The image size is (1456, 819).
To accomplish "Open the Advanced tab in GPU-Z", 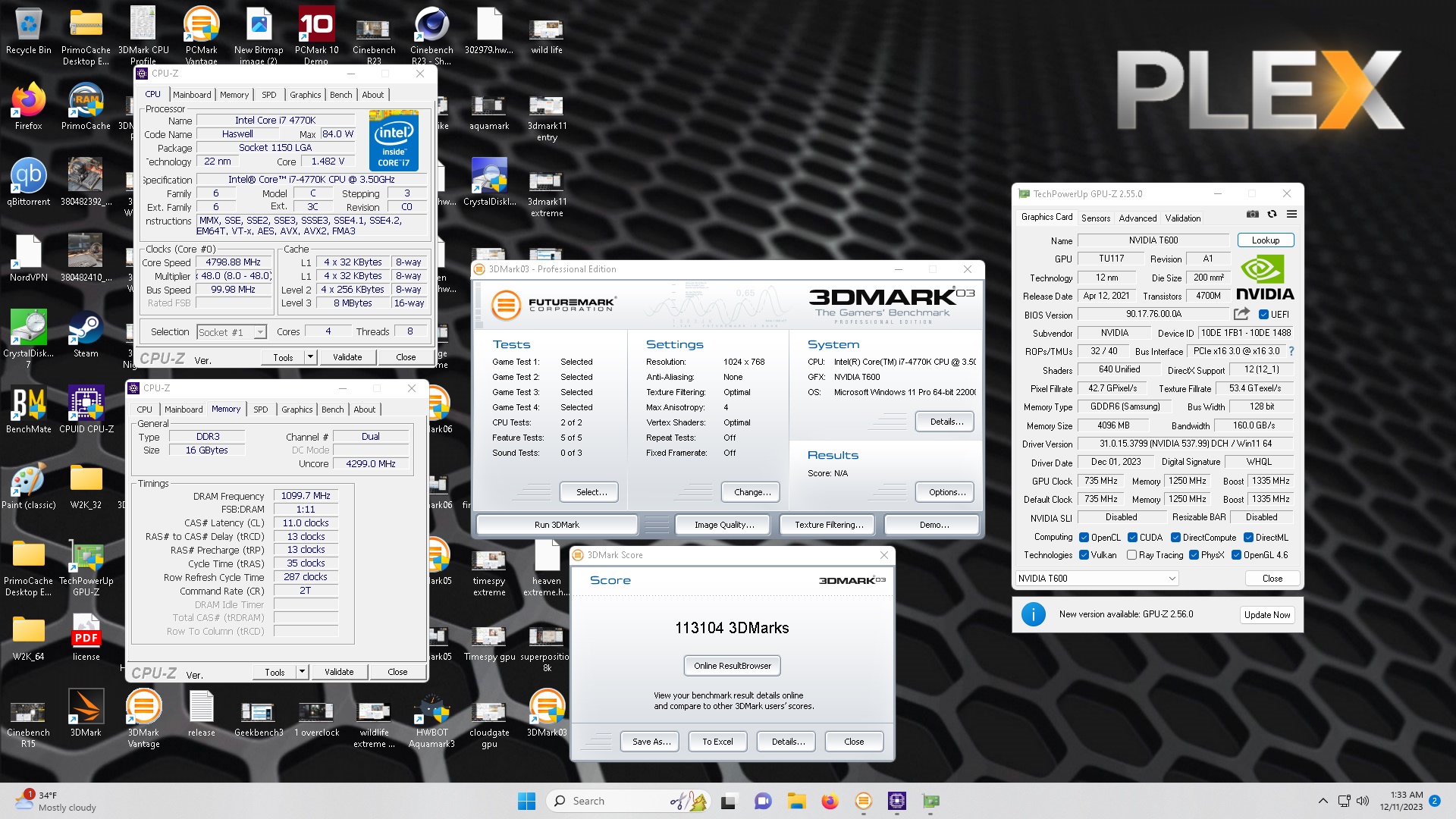I will pyautogui.click(x=1137, y=218).
